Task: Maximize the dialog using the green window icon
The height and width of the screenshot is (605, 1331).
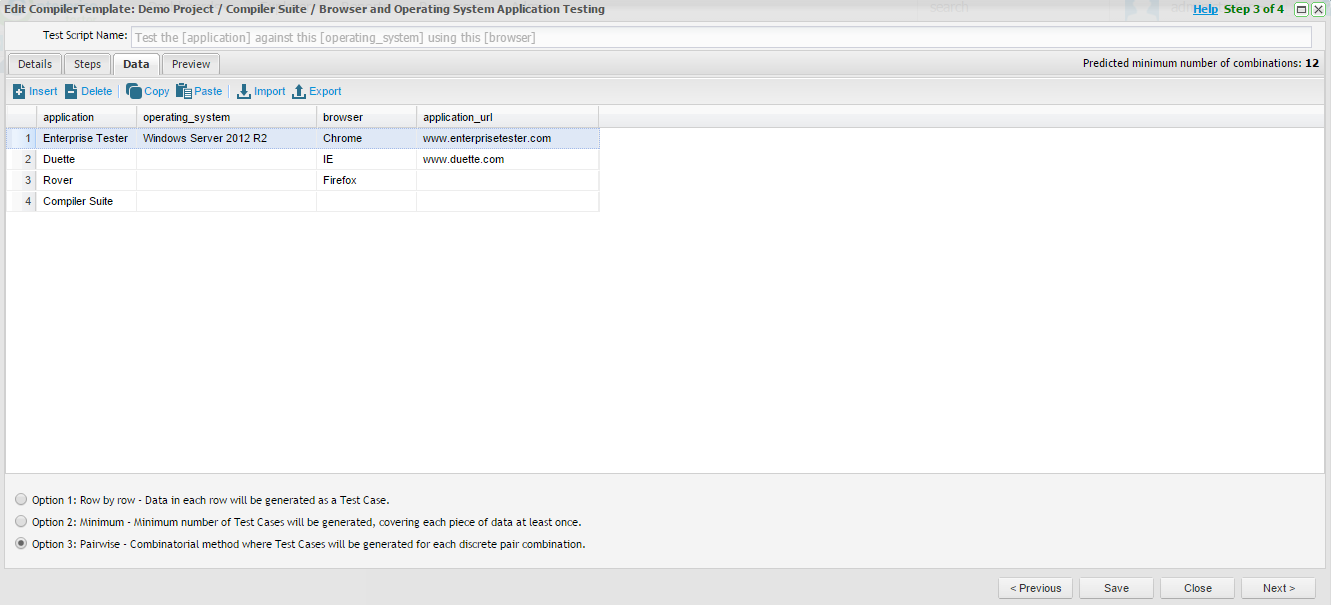Action: click(1301, 9)
